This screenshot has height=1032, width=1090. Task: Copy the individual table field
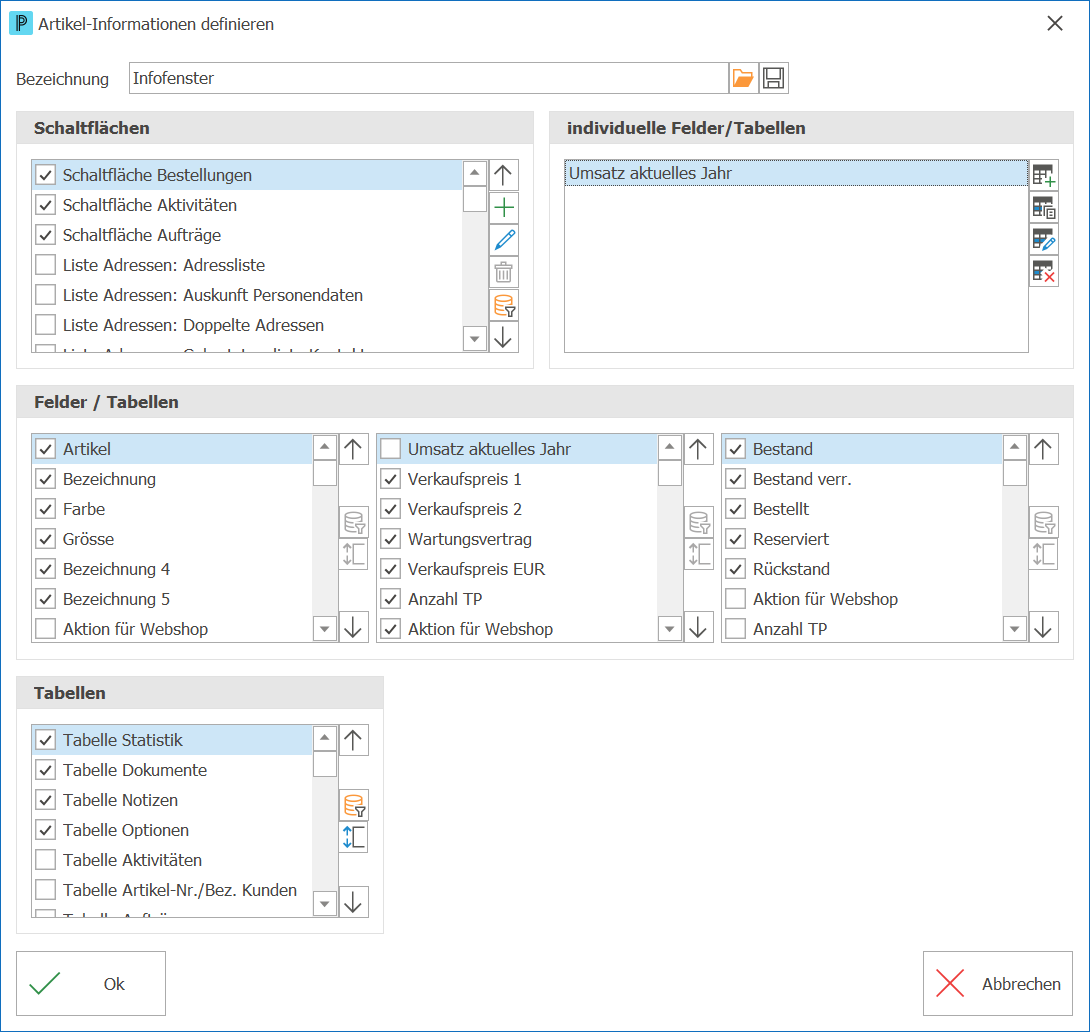tap(1043, 207)
